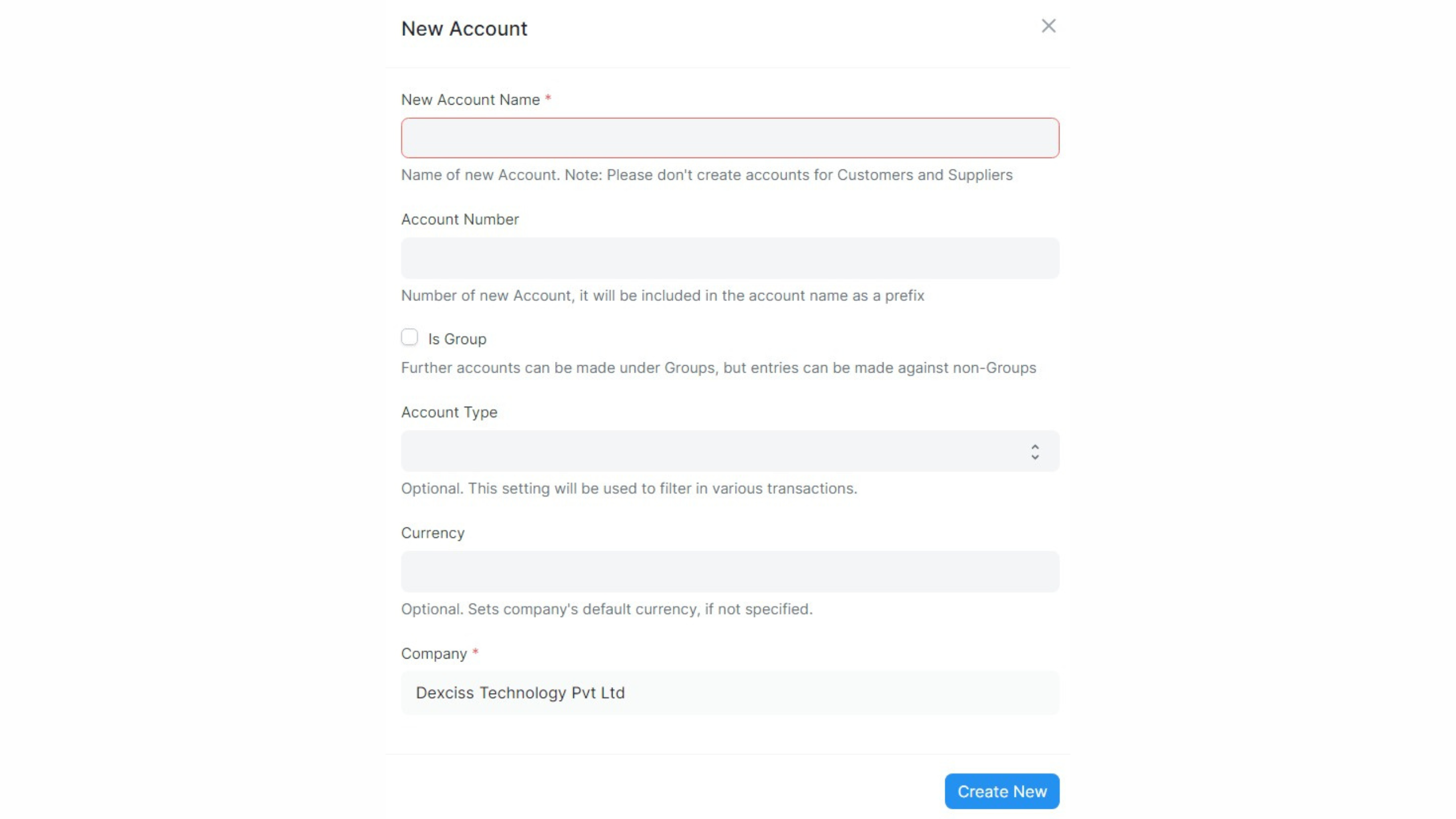Screen dimensions: 1456x819
Task: Close the New Account dialog
Action: coord(1048,26)
